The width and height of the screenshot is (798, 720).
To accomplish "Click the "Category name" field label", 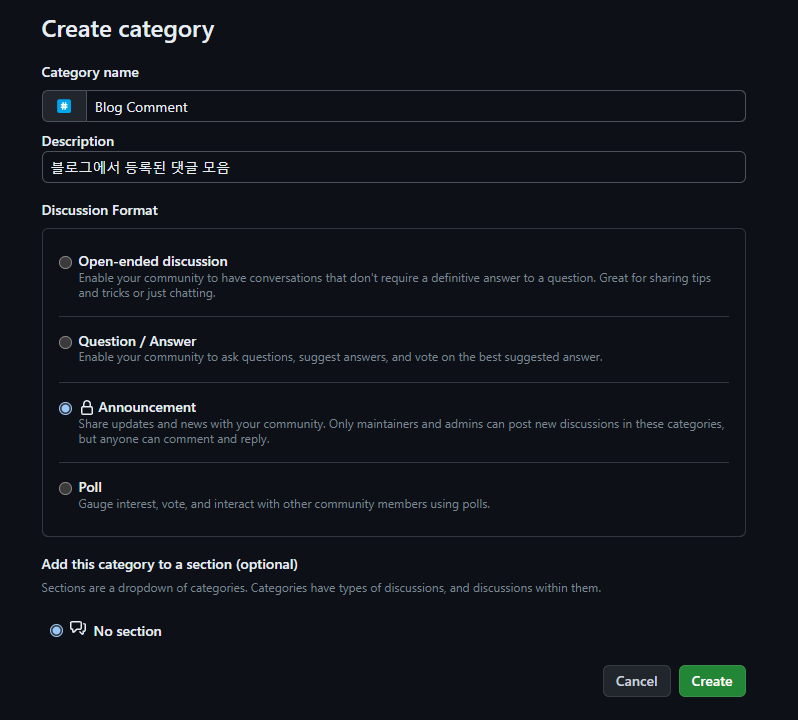I will (90, 72).
